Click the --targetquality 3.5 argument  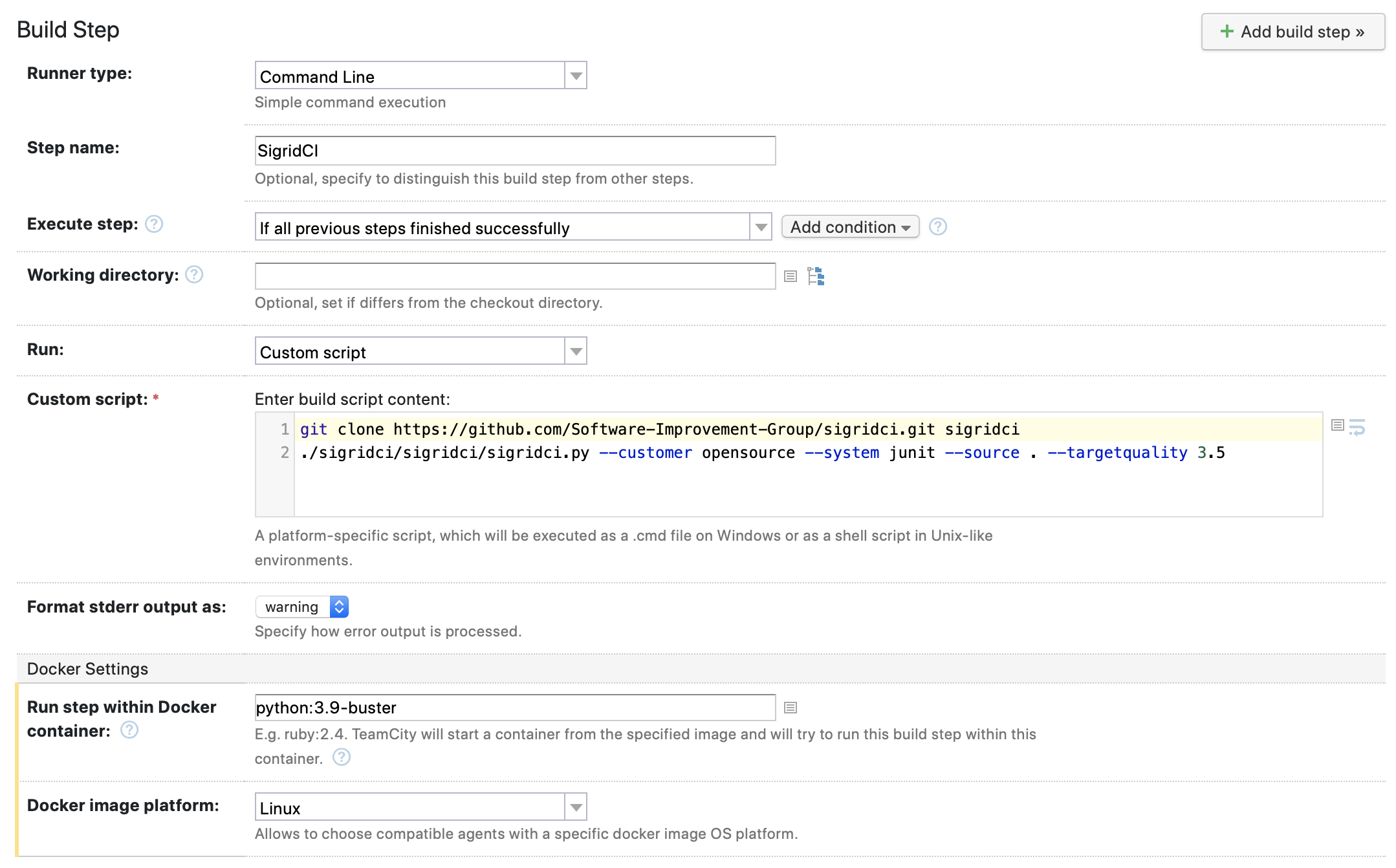1136,453
